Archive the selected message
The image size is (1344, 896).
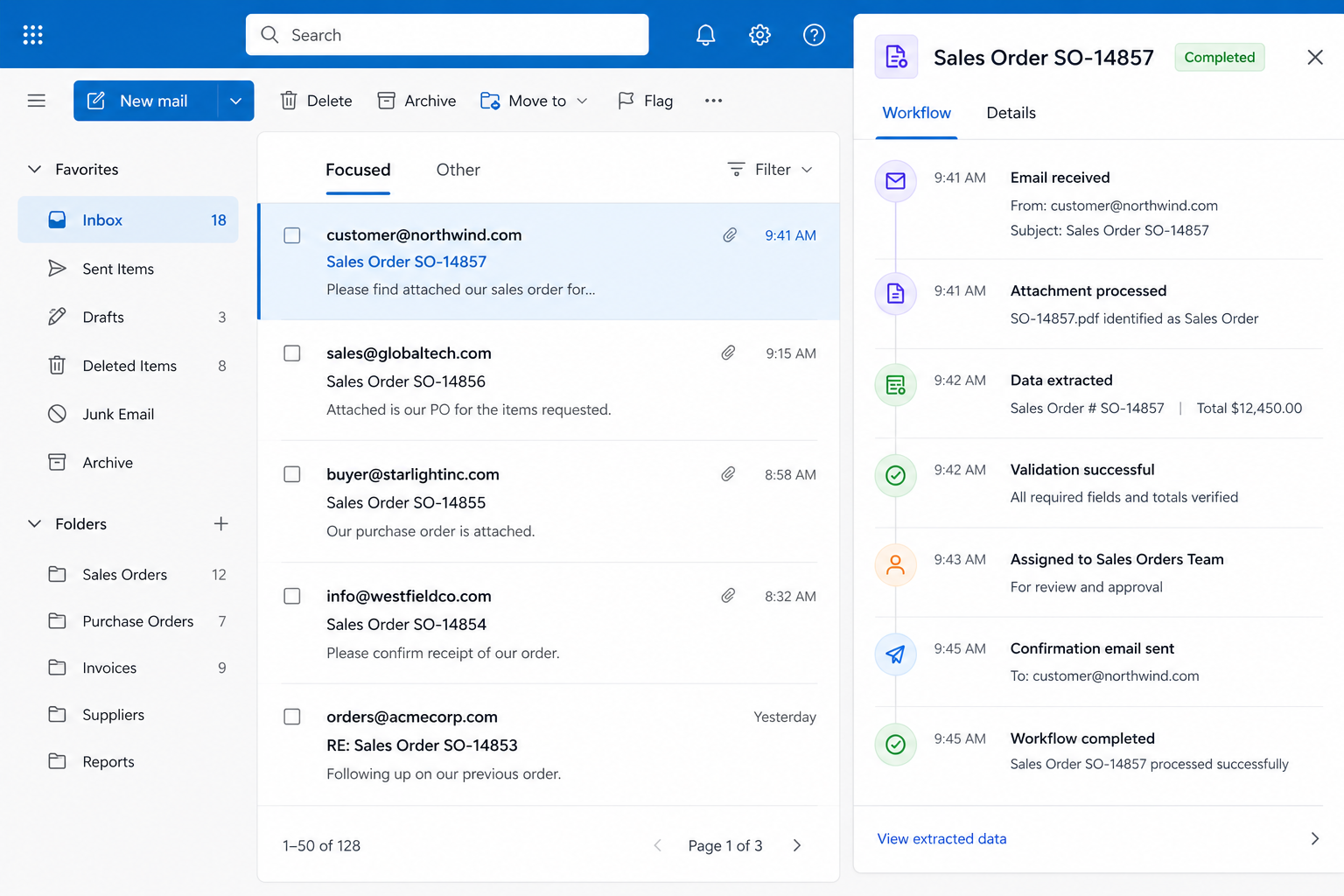coord(416,101)
